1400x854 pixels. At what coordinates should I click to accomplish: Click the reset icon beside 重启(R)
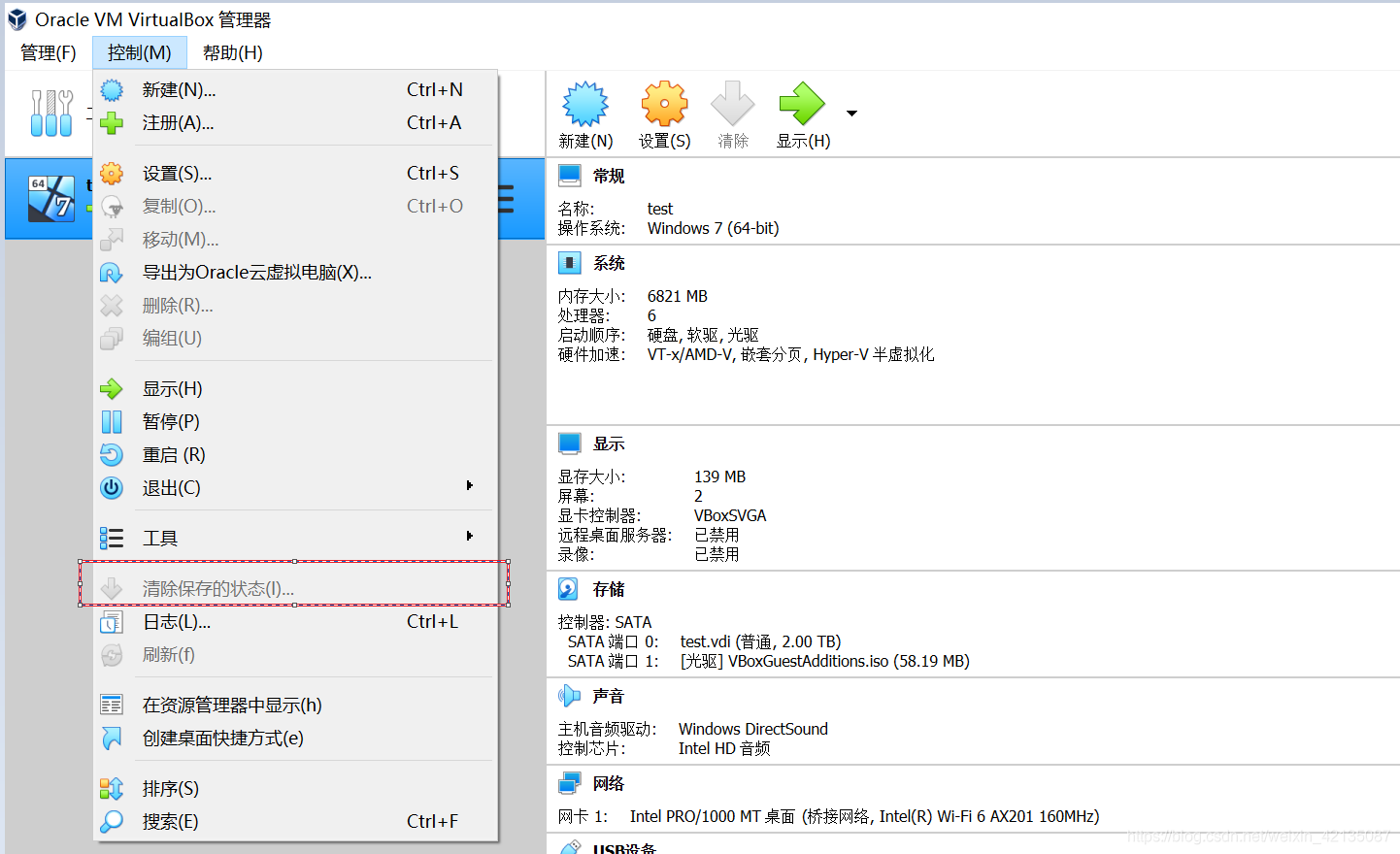[x=112, y=455]
